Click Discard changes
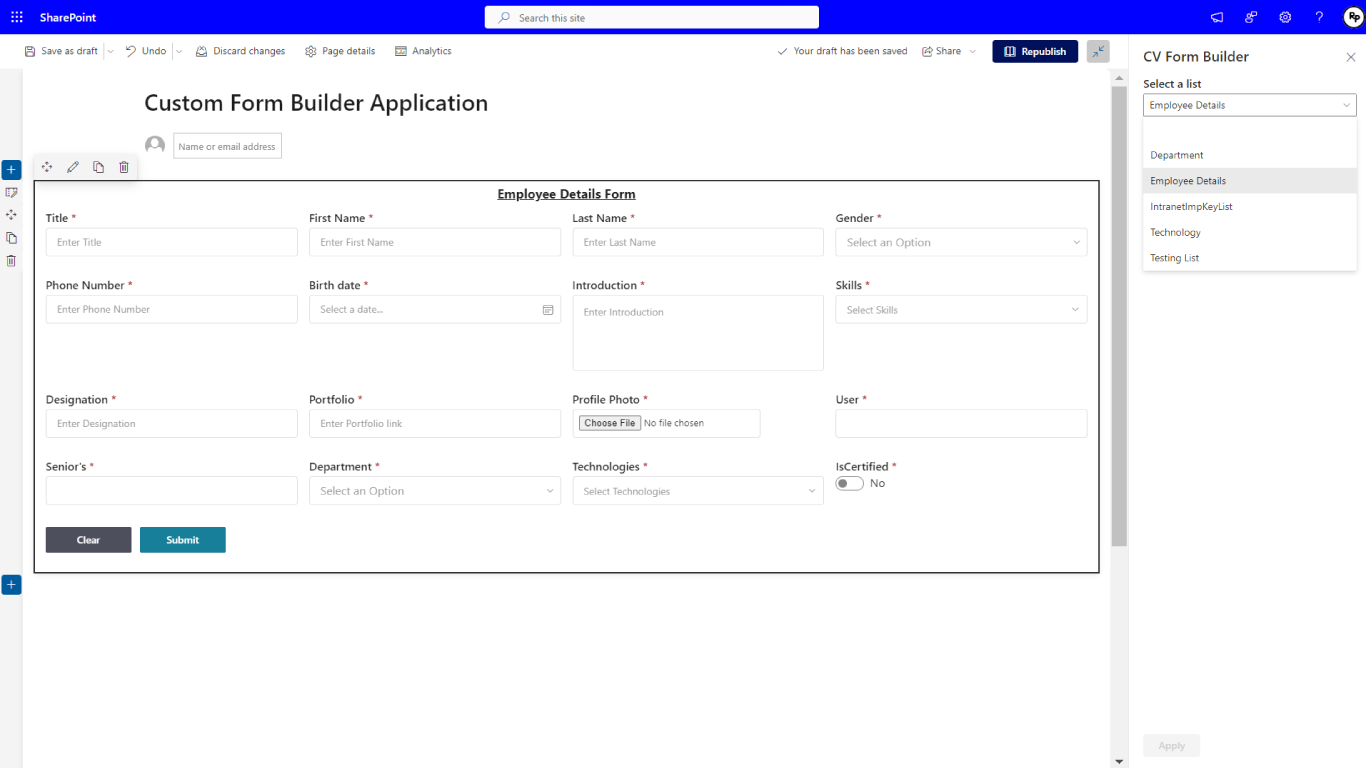 240,51
